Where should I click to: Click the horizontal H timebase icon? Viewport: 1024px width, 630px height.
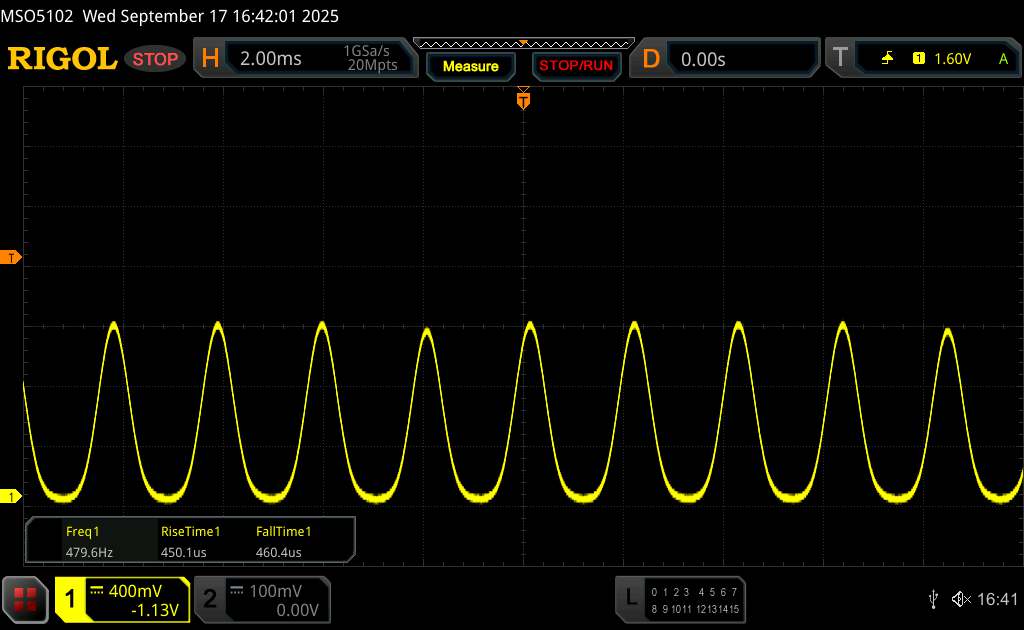210,59
